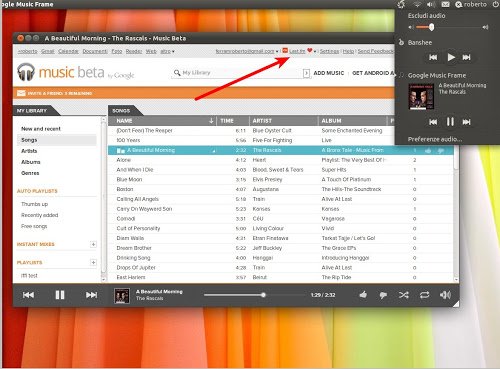Viewport: 500px width, 369px height.
Task: Click the envelope icon in invite banner
Action: click(21, 93)
